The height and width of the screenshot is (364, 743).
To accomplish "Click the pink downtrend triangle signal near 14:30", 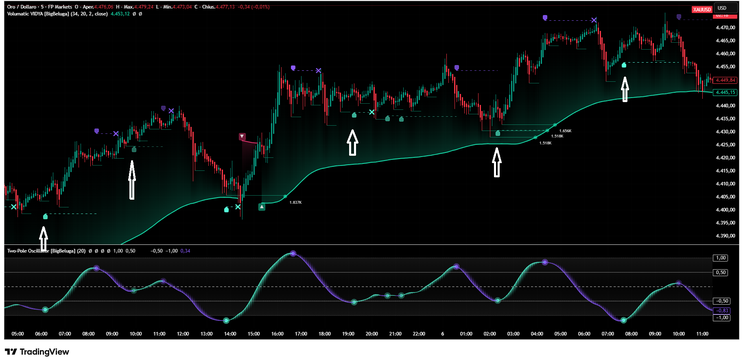I will pyautogui.click(x=243, y=137).
